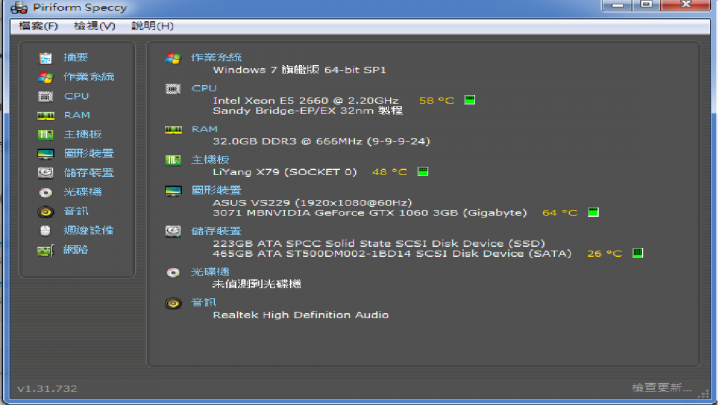Click the Windows flag icon in summary panel
This screenshot has width=720, height=405.
coord(173,58)
